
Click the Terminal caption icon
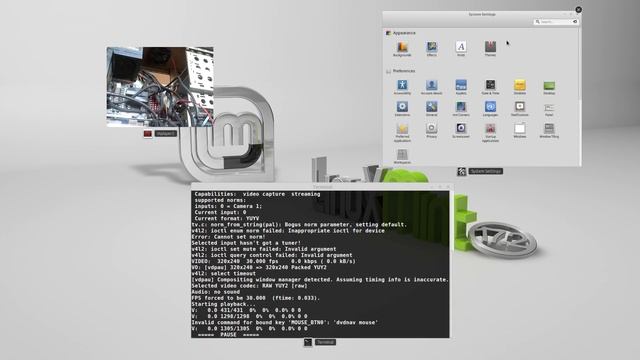click(308, 342)
